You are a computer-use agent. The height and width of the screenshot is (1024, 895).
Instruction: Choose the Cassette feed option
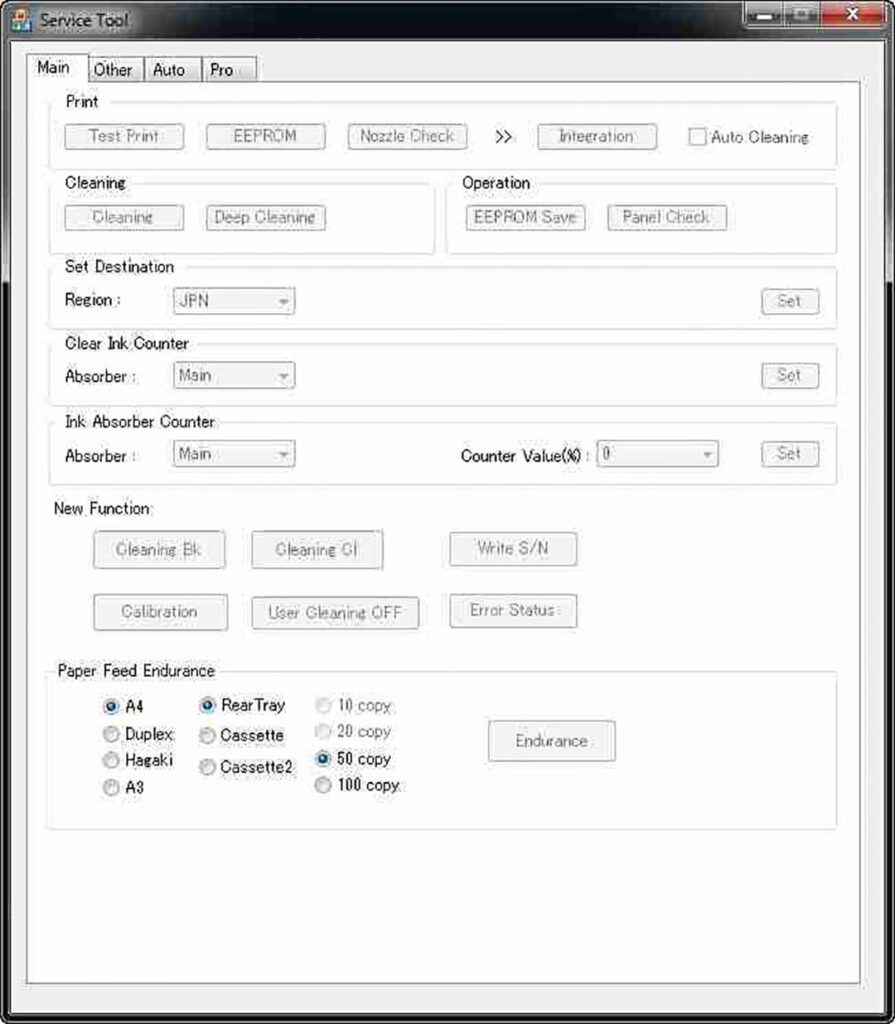point(208,736)
